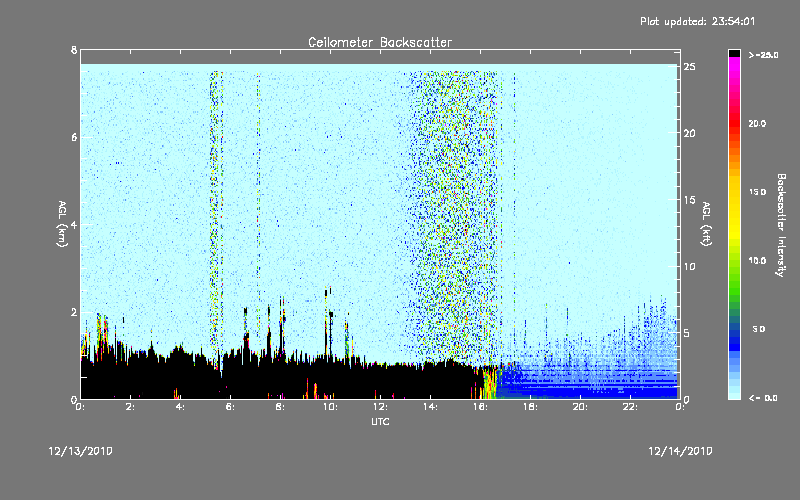Click the '20' tick on kft axis
800x500 pixels.
coord(690,133)
